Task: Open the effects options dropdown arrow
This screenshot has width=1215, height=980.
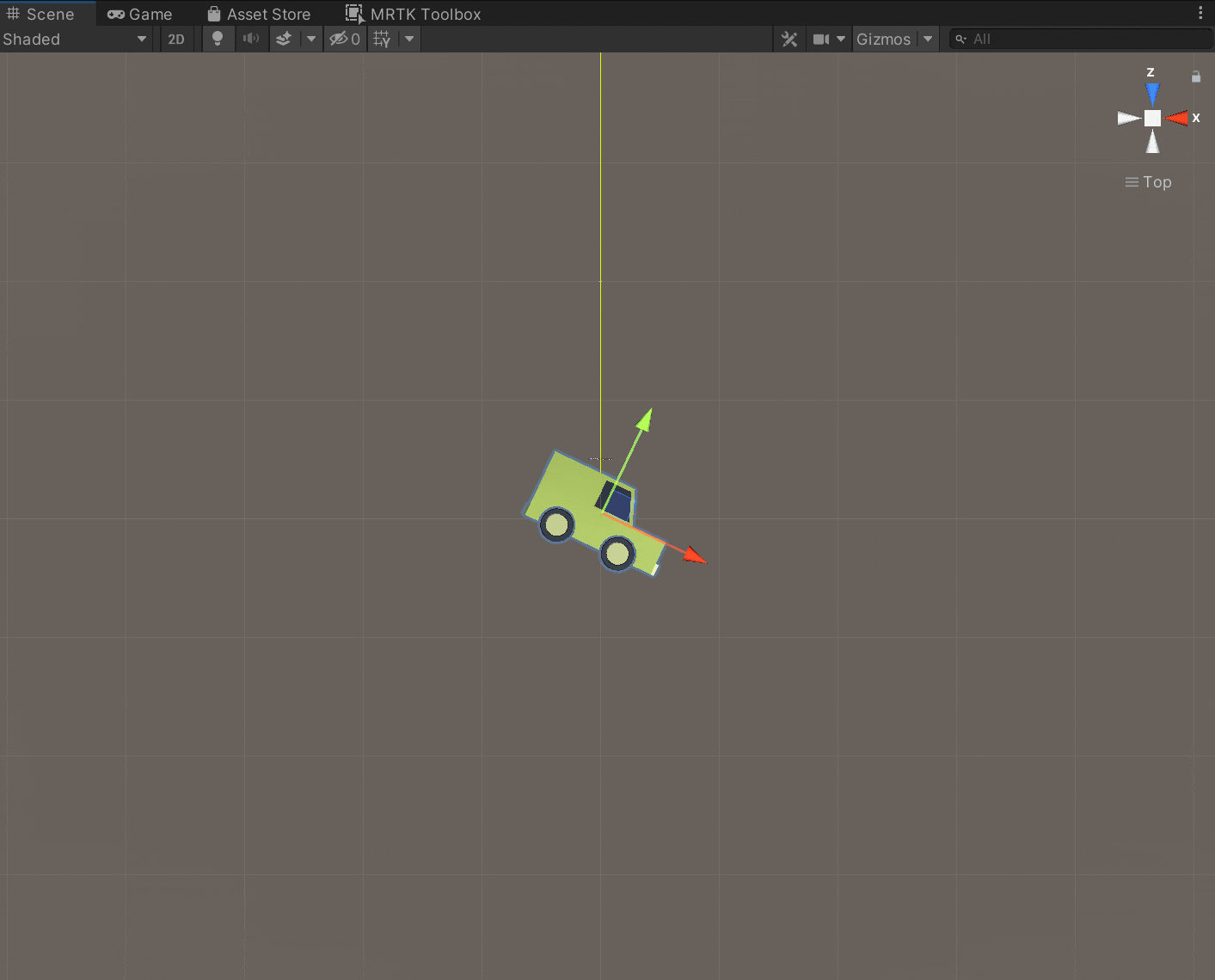Action: pos(311,39)
